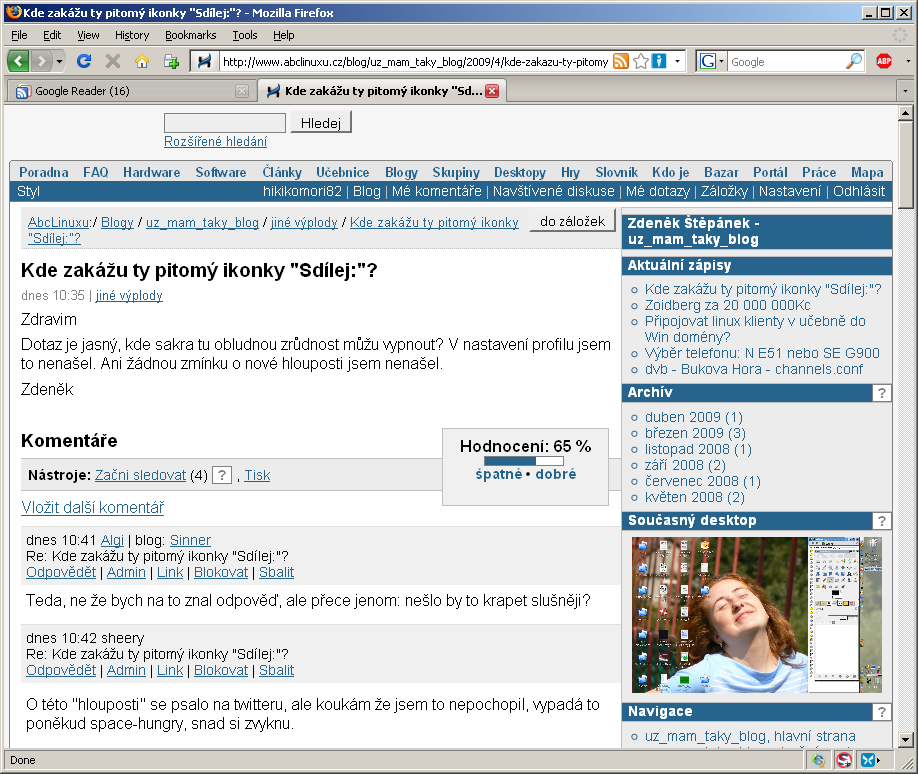The height and width of the screenshot is (774, 918).
Task: Click the green Back navigation arrow
Action: click(x=18, y=61)
